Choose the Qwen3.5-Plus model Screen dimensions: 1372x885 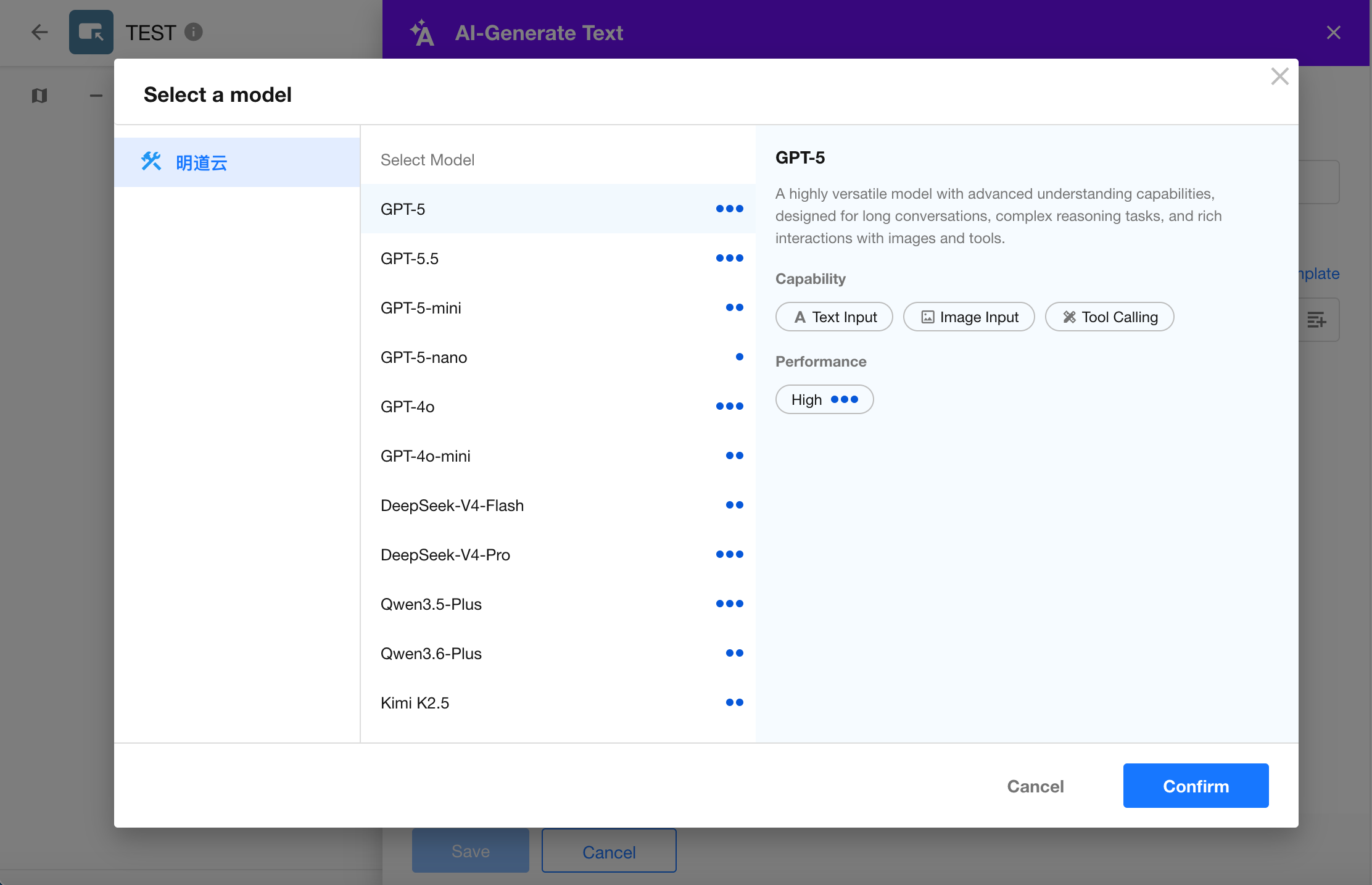(558, 604)
